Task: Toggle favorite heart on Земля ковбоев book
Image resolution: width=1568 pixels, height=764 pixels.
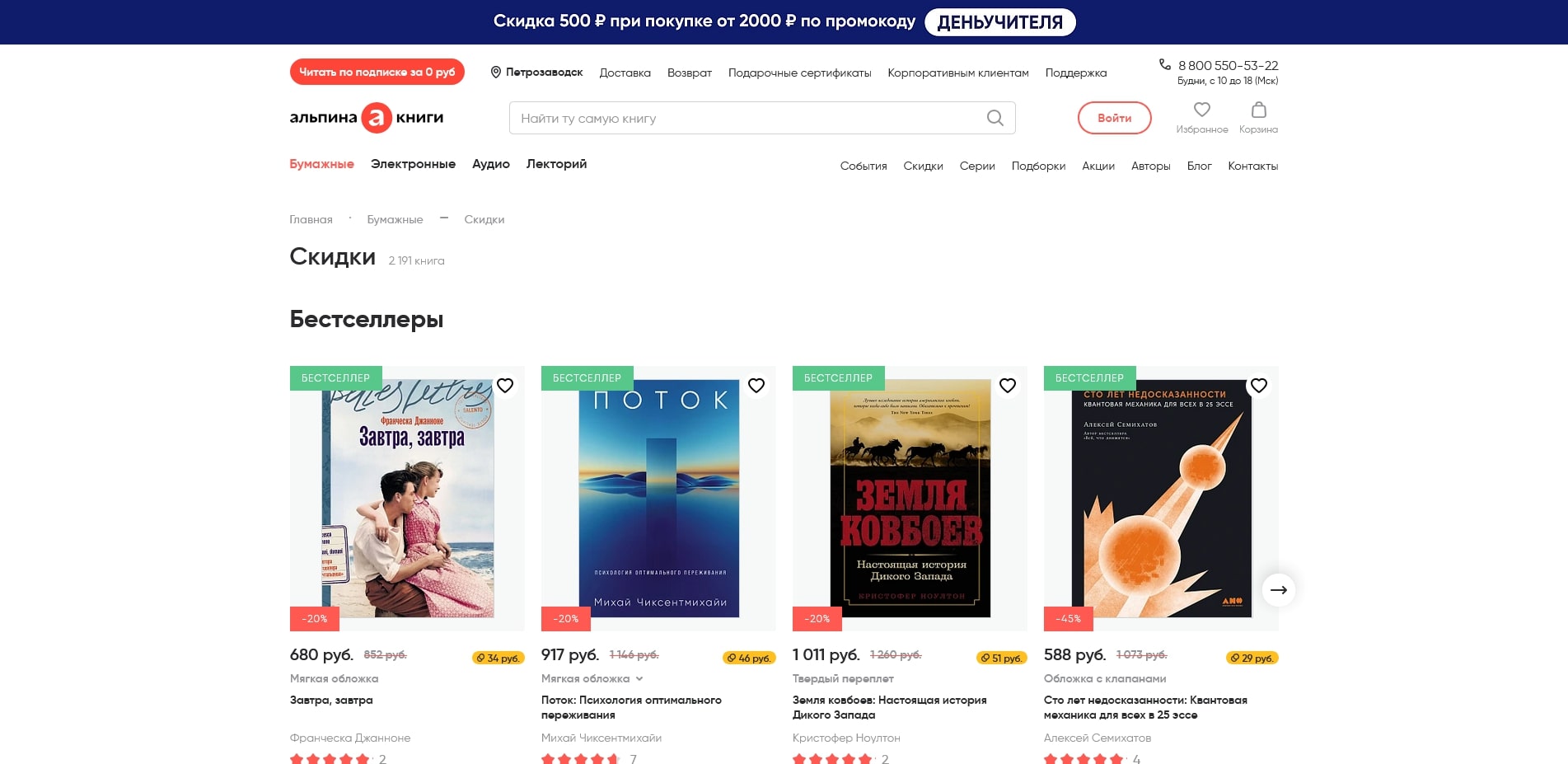Action: [x=1008, y=386]
